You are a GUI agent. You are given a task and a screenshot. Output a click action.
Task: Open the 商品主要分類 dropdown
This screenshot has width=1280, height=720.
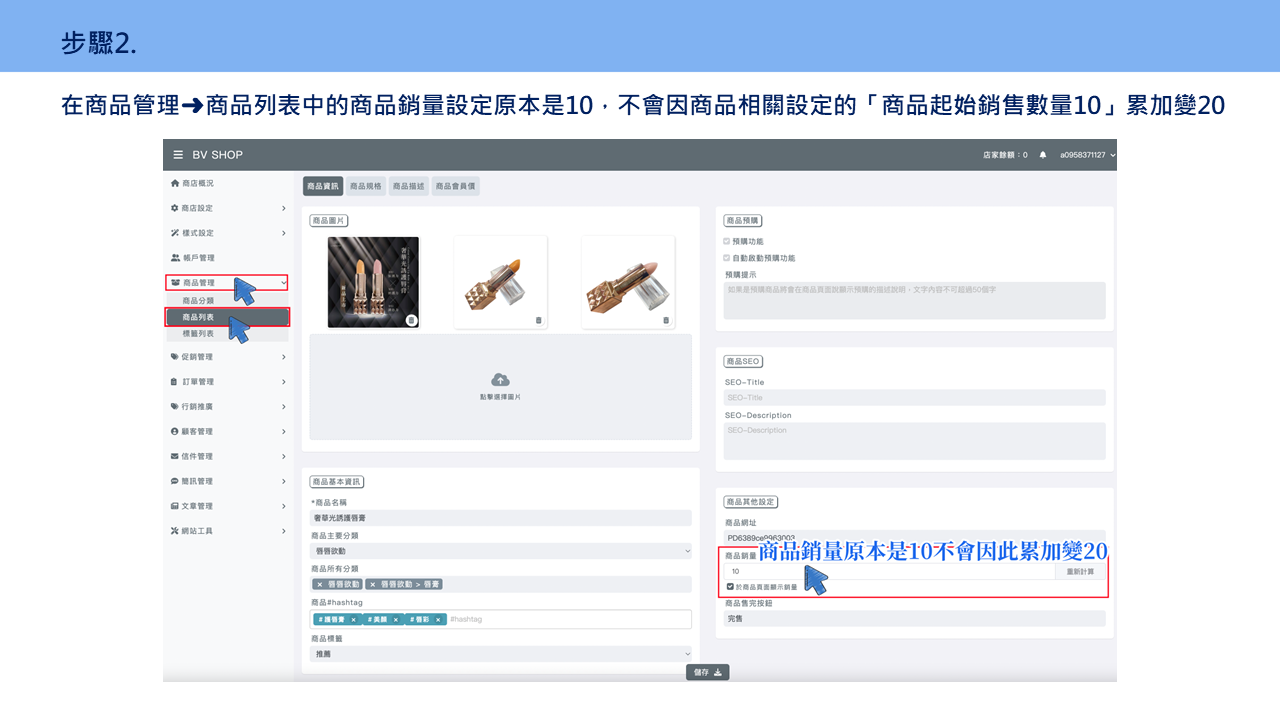pyautogui.click(x=500, y=551)
